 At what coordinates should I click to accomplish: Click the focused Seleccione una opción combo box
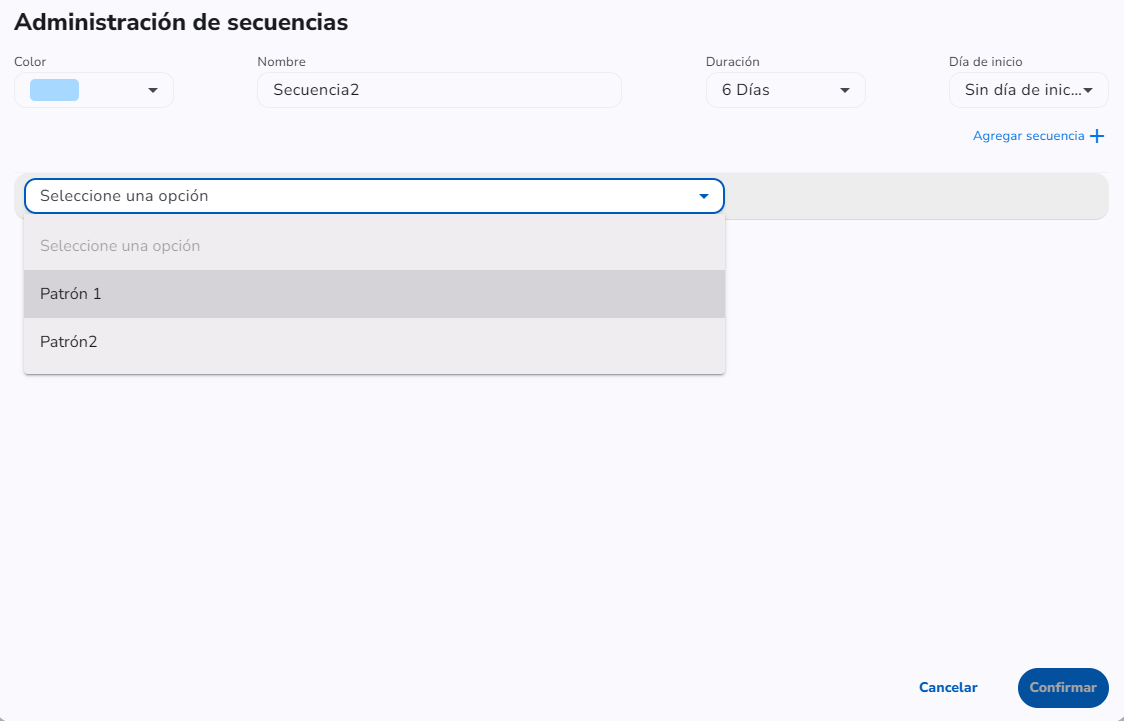point(374,196)
